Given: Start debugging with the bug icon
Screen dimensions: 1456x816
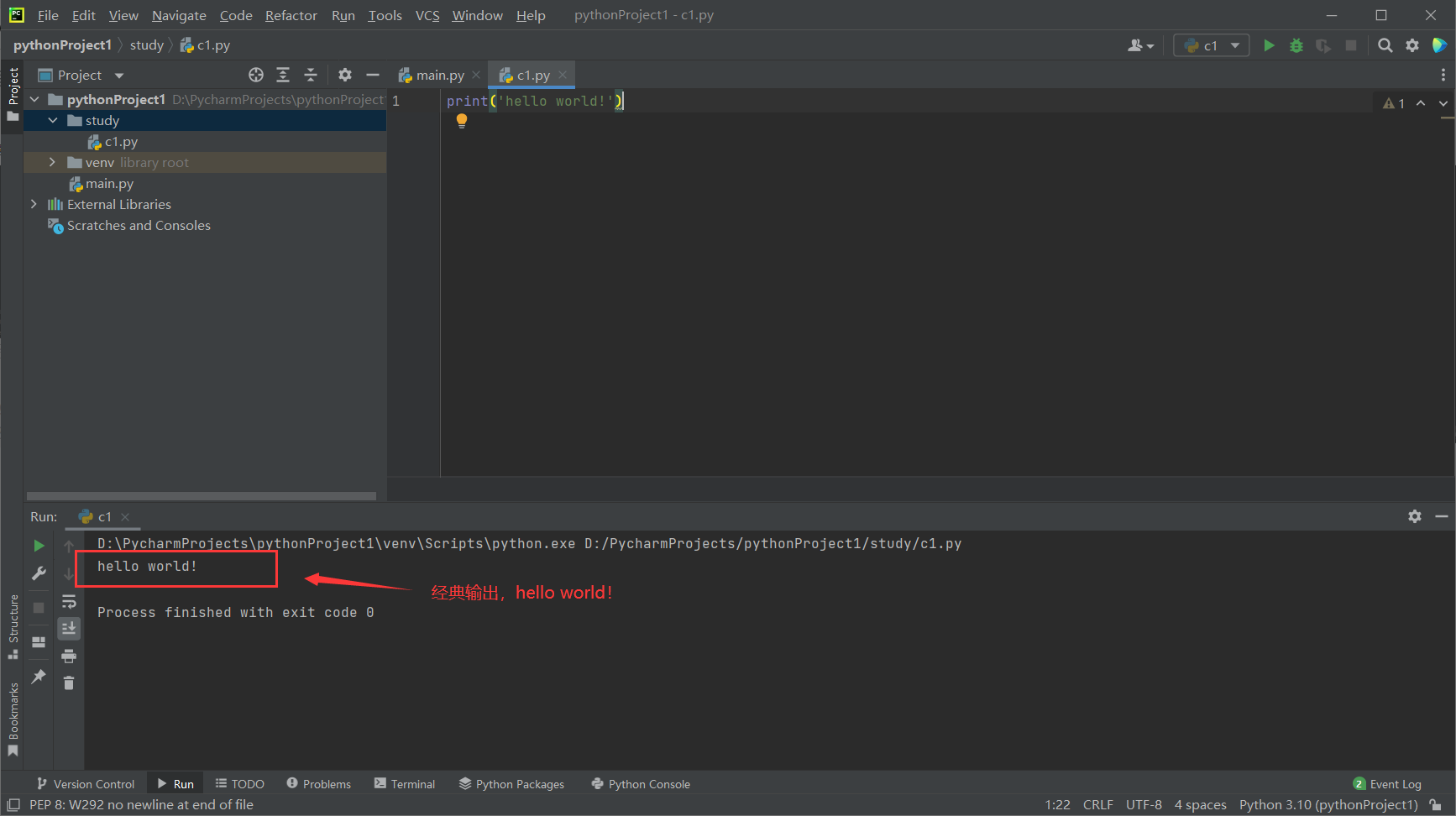Looking at the screenshot, I should point(1296,45).
